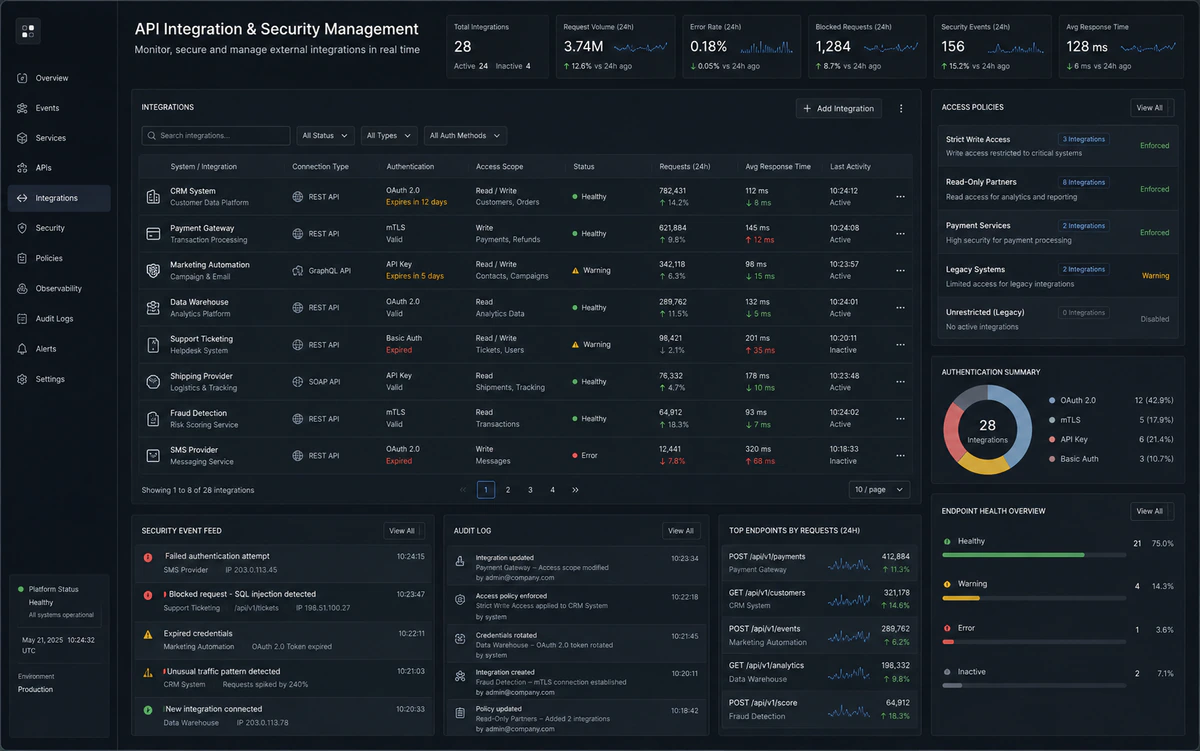Change the 10 / page dropdown
The image size is (1200, 751).
pos(879,490)
